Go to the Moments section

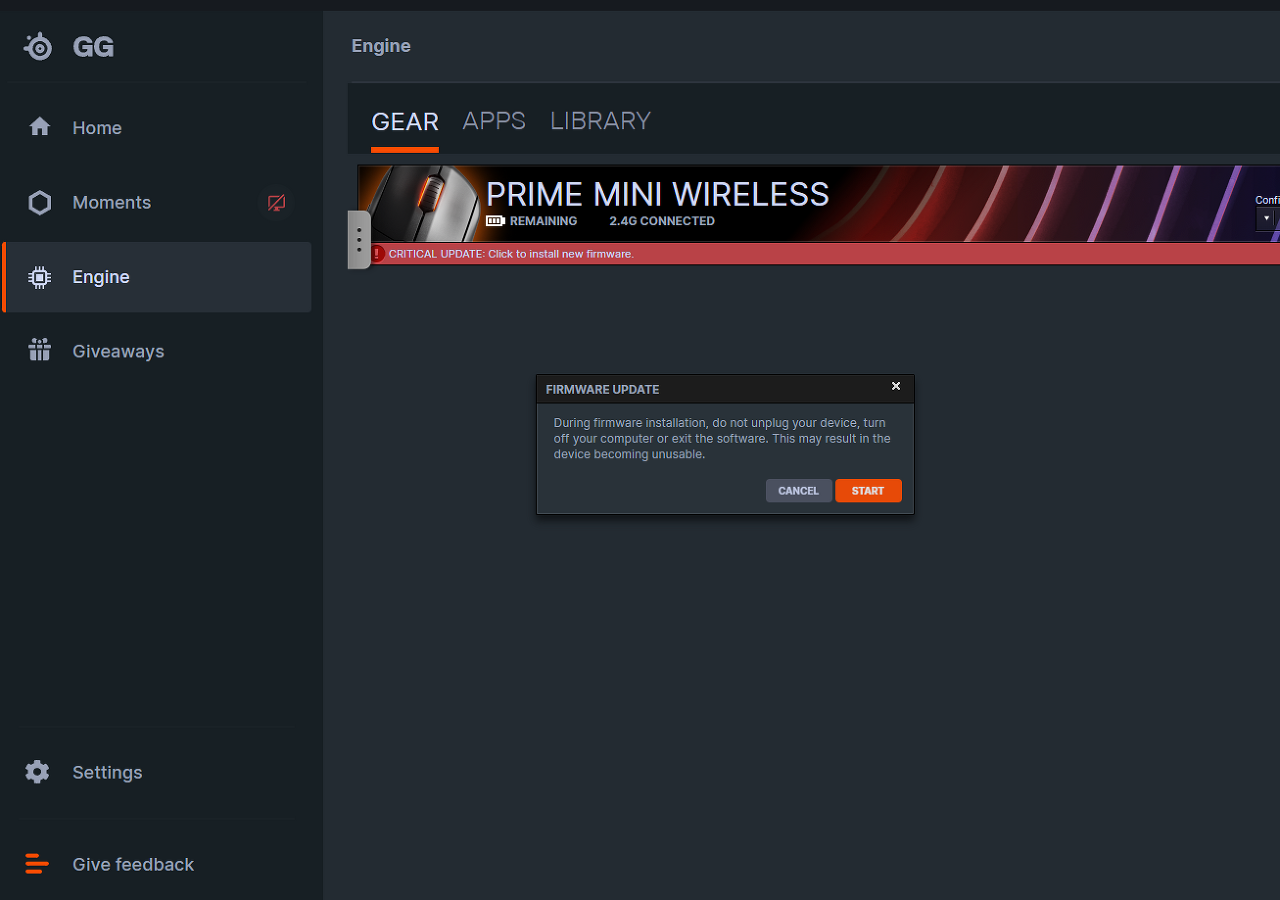click(158, 202)
